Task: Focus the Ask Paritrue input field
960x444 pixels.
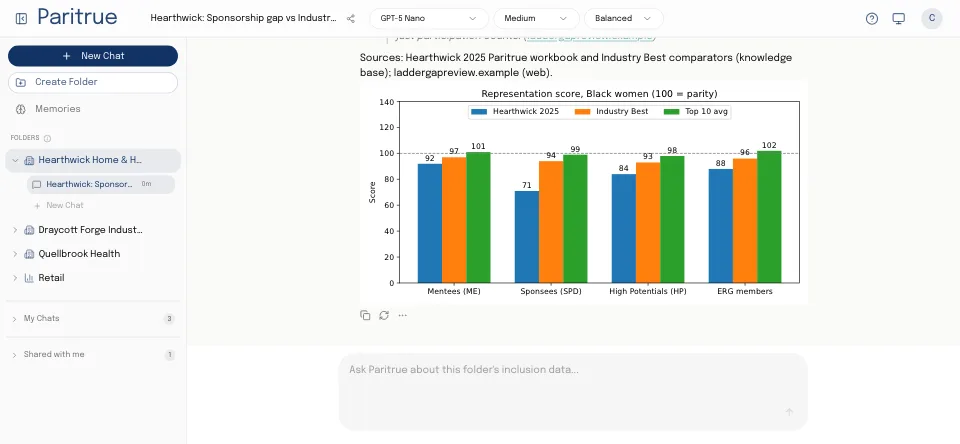Action: click(573, 392)
